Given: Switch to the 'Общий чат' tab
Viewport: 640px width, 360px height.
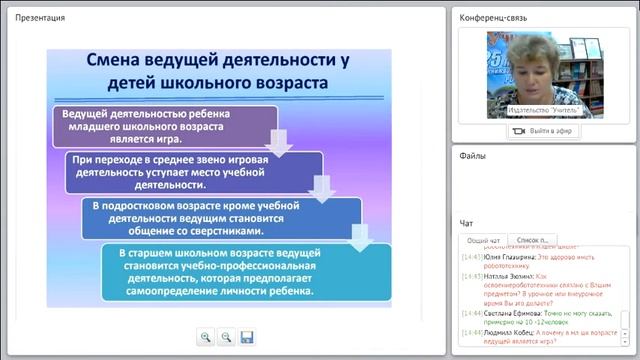Looking at the screenshot, I should [483, 240].
